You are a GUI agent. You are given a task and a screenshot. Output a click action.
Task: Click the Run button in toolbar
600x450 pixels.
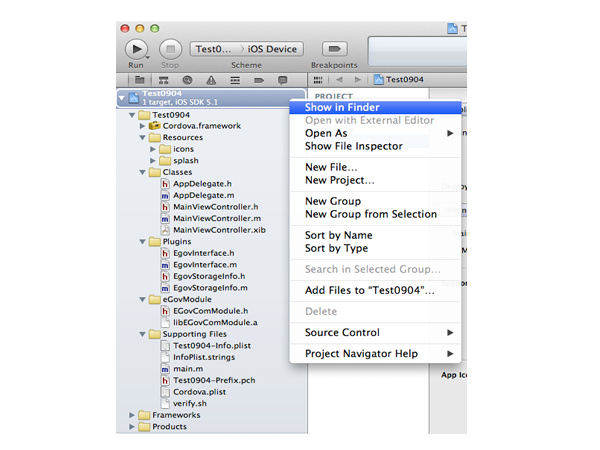[136, 47]
